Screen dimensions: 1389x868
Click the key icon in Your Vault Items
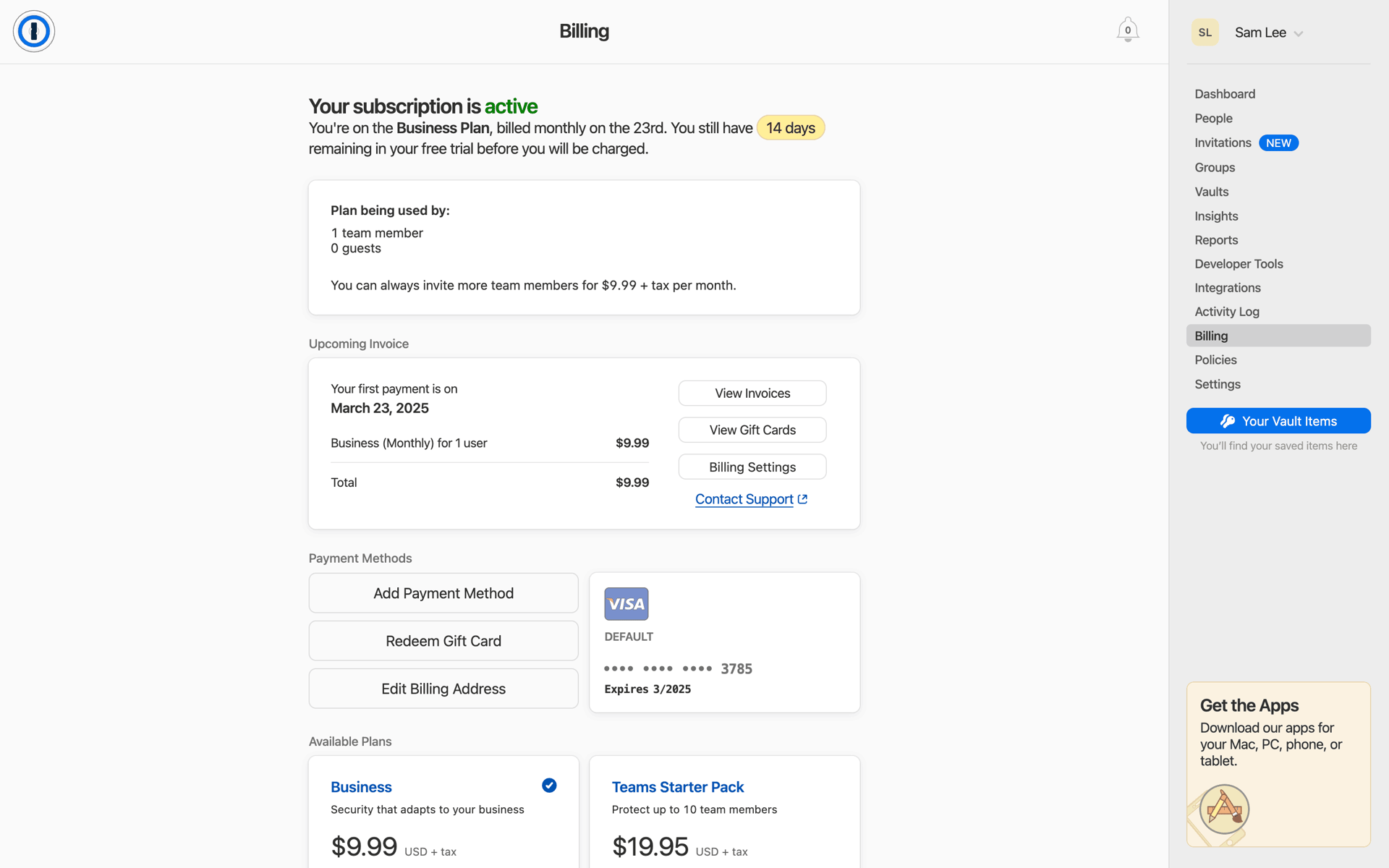1228,421
